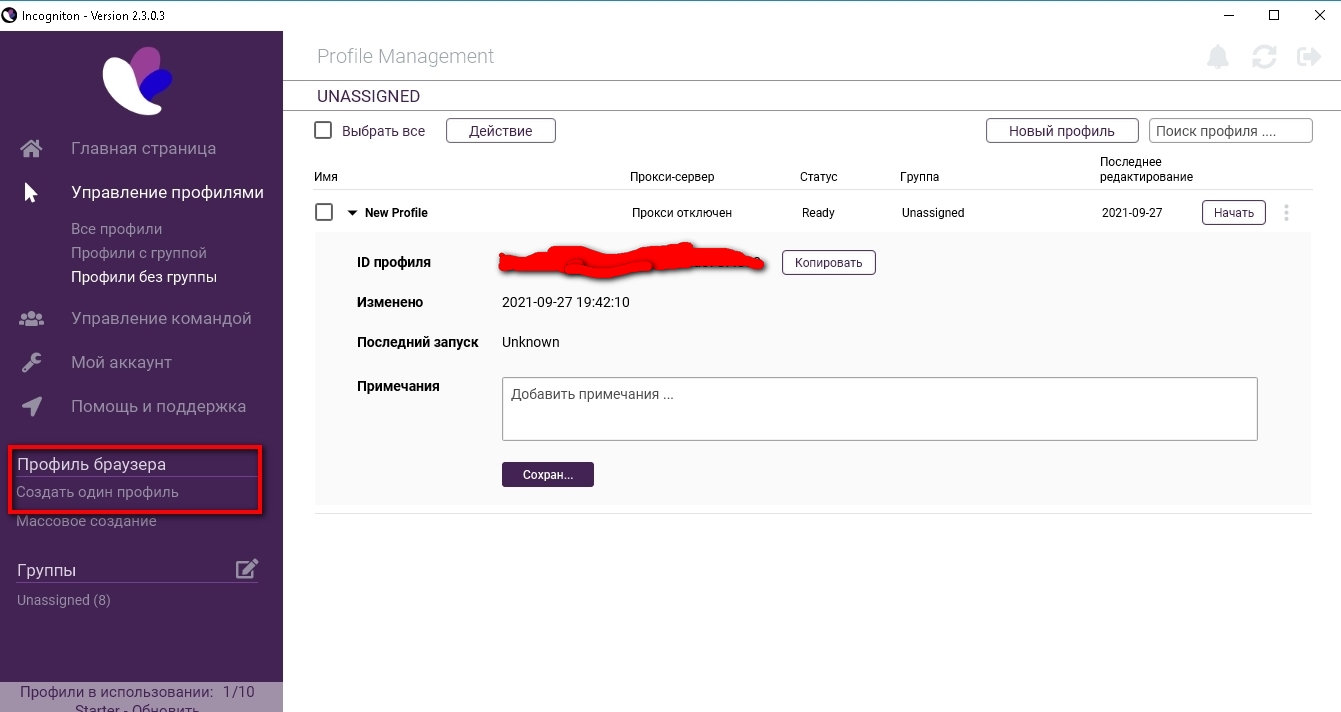Viewport: 1341px width, 712px height.
Task: Click Создать один профиль link
Action: tap(98, 492)
